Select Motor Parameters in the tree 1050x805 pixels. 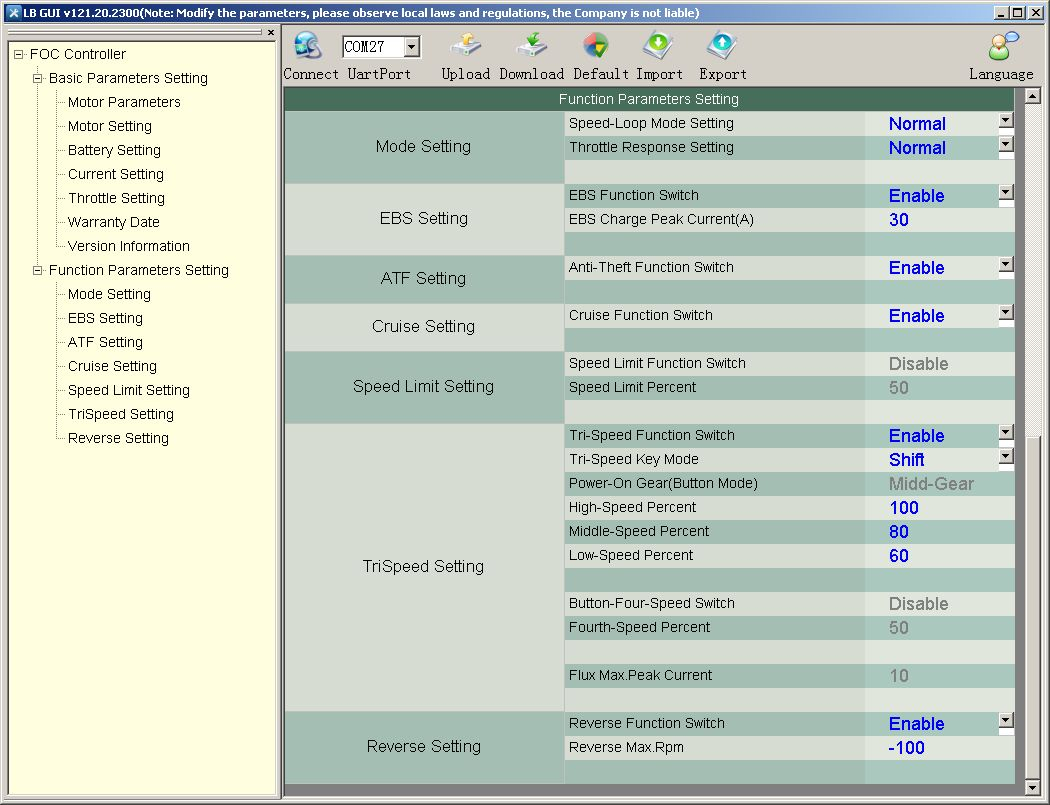(124, 102)
